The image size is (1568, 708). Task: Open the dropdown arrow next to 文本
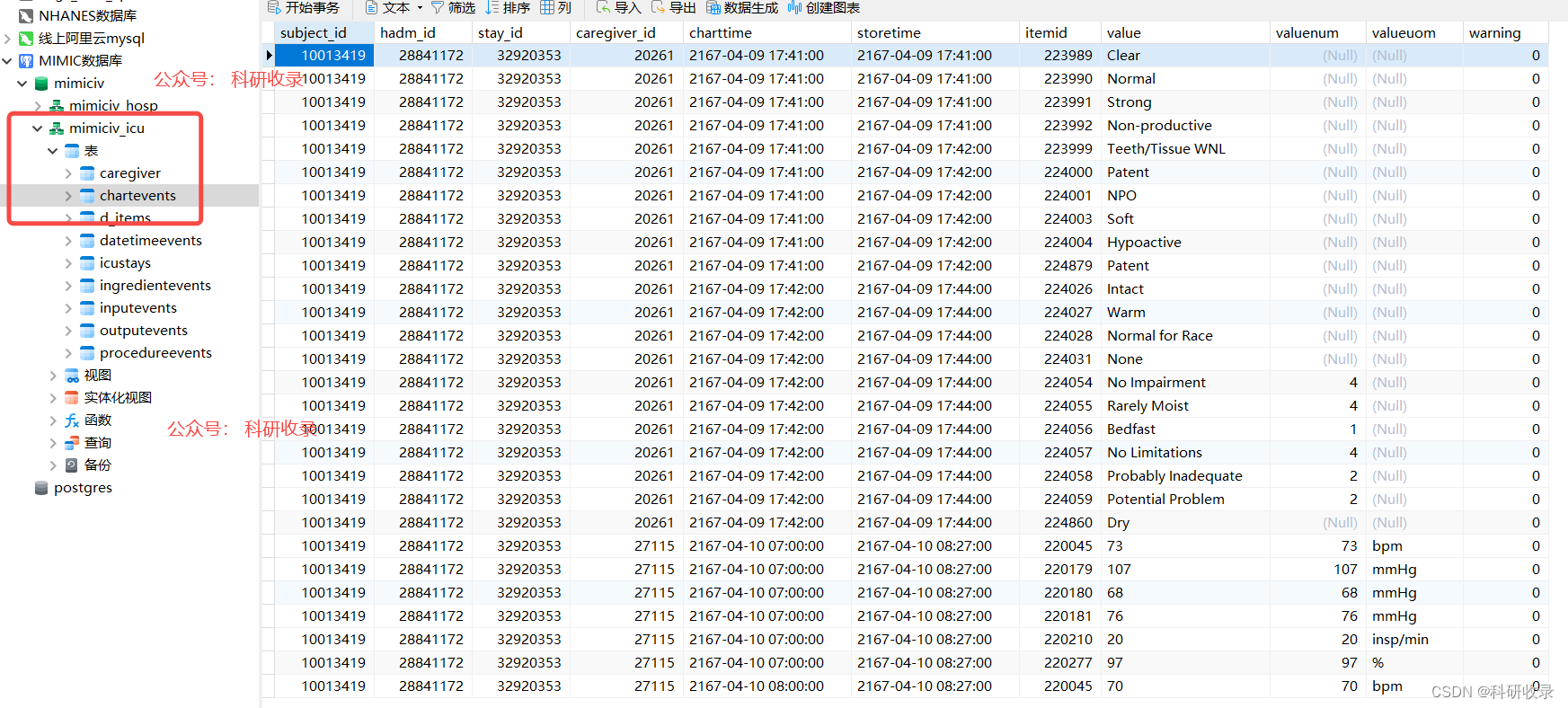420,8
